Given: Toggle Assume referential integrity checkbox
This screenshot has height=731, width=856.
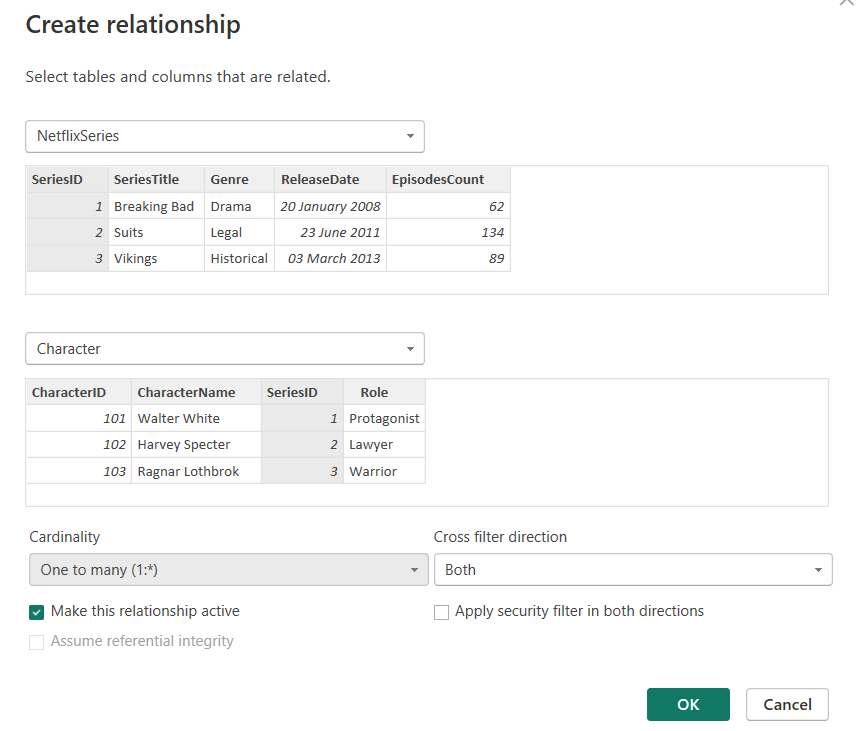Looking at the screenshot, I should click(x=37, y=642).
